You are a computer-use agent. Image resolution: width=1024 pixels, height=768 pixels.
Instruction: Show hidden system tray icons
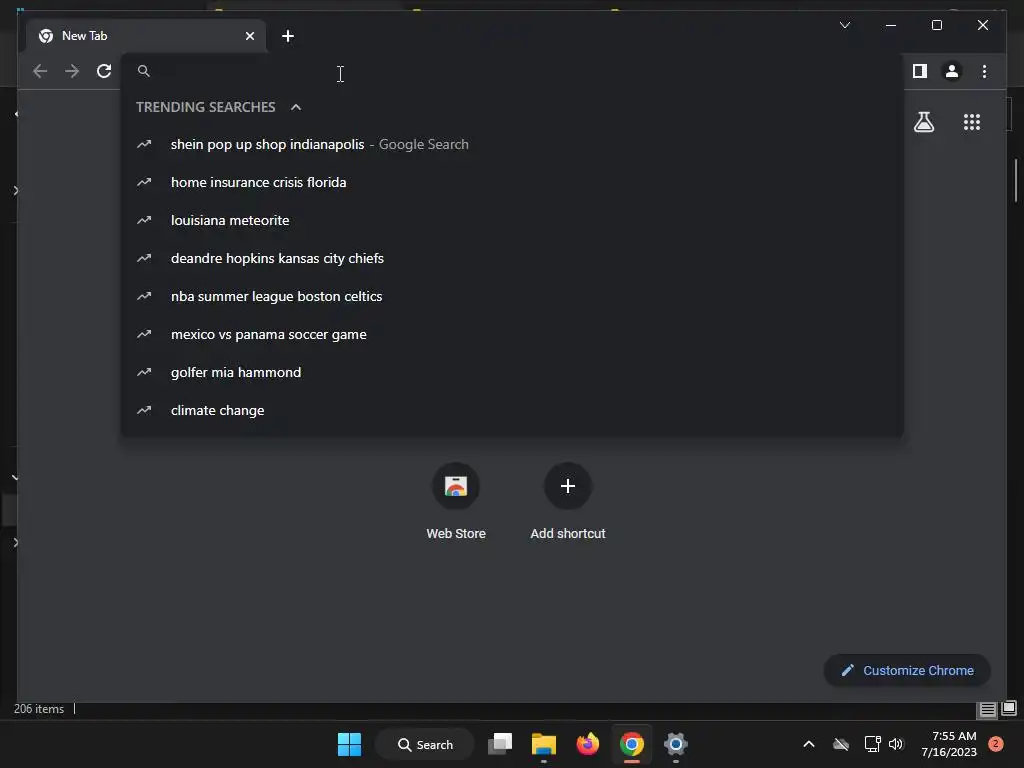point(808,744)
